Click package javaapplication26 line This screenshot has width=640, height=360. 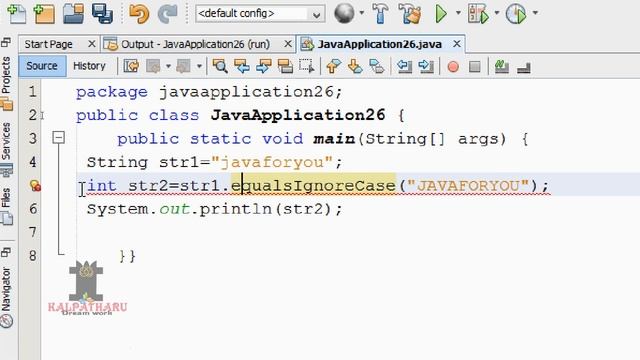[x=209, y=92]
